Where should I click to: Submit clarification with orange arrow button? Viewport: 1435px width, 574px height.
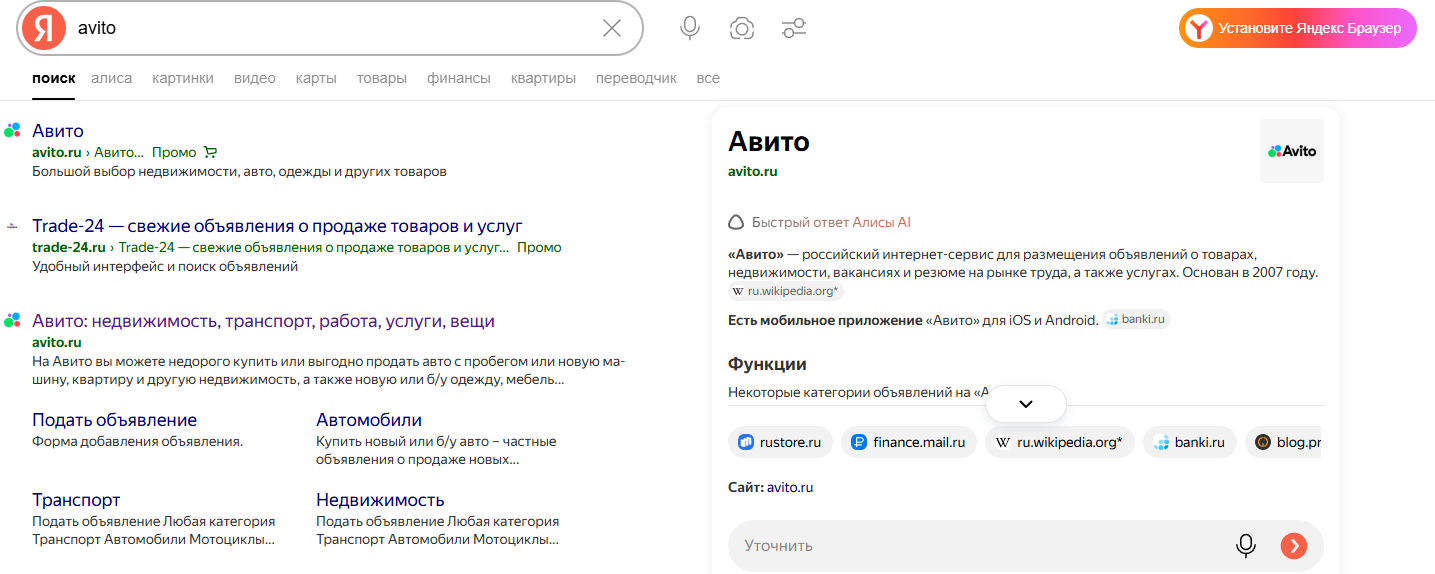(1294, 545)
